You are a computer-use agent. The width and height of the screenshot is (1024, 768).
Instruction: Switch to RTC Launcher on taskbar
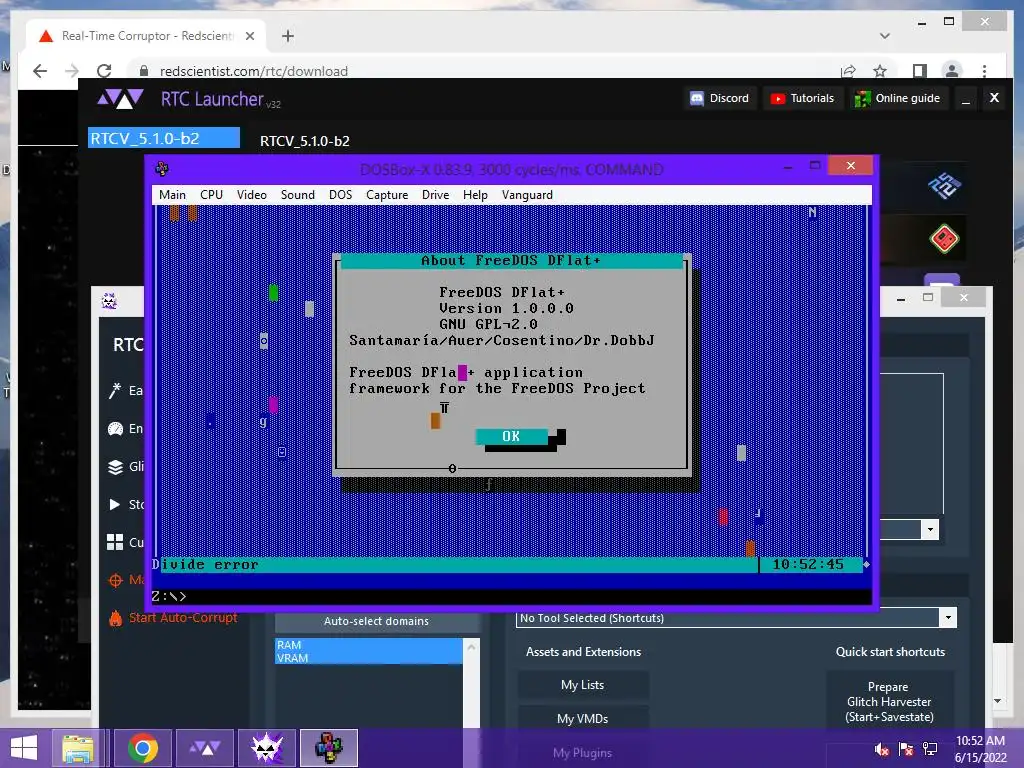tap(205, 748)
